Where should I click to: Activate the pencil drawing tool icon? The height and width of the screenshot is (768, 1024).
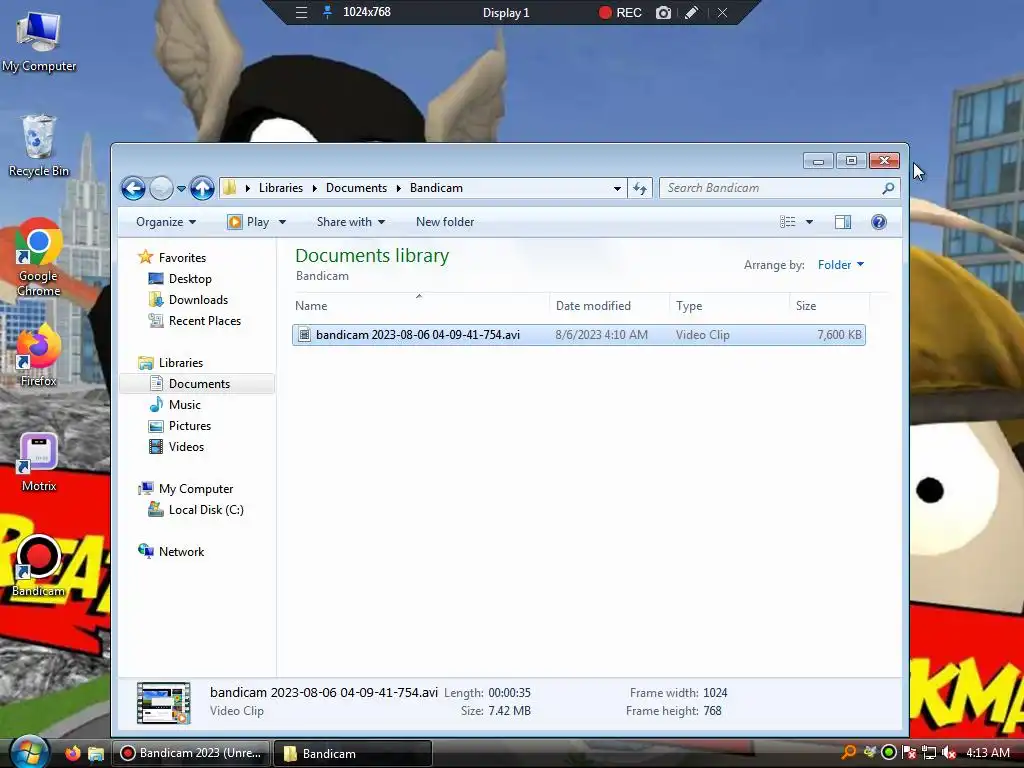point(692,12)
